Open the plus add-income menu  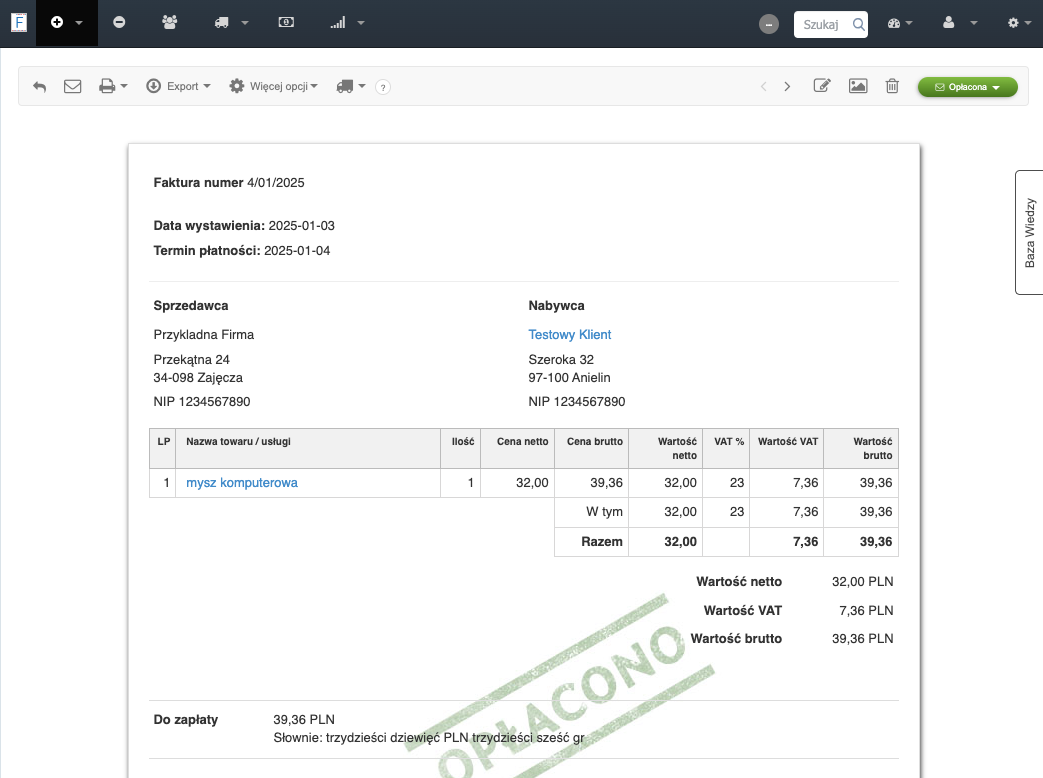coord(67,23)
